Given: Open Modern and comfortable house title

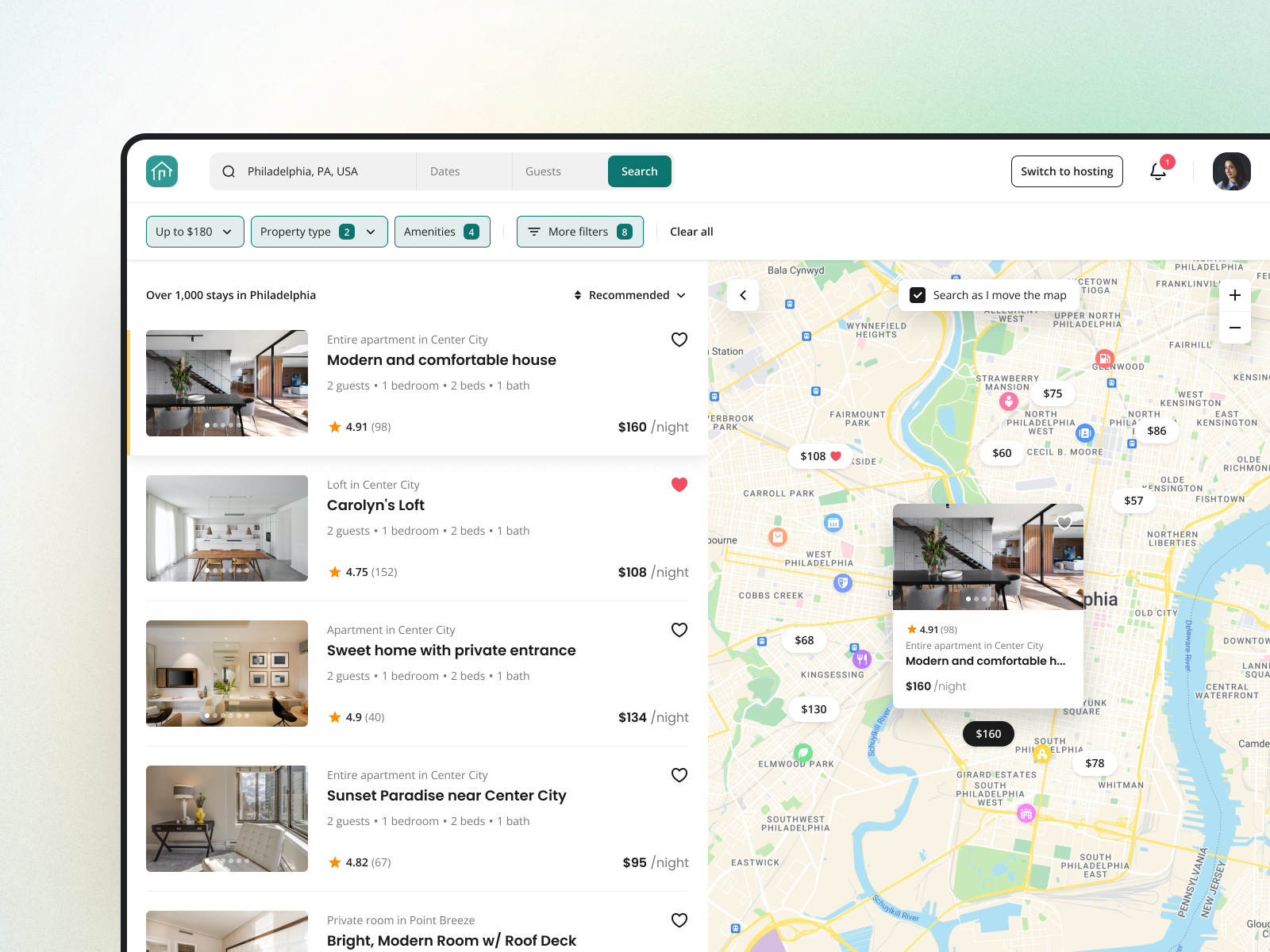Looking at the screenshot, I should coord(441,360).
